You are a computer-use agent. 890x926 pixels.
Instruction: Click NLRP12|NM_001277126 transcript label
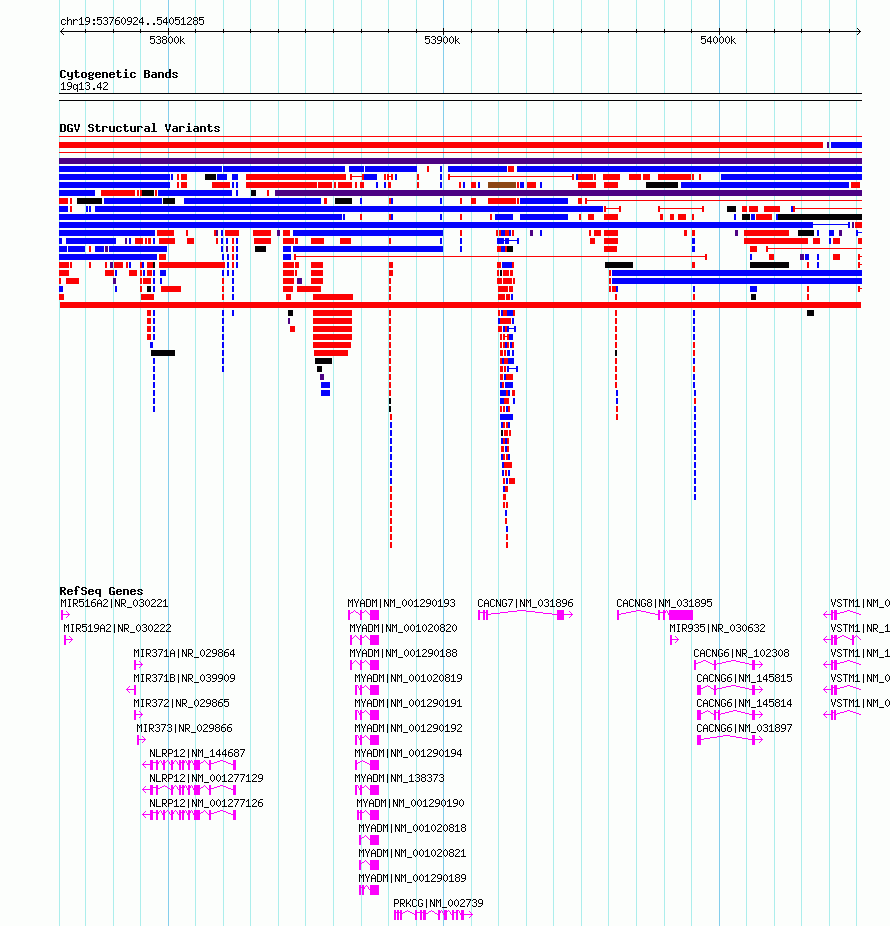[x=206, y=803]
